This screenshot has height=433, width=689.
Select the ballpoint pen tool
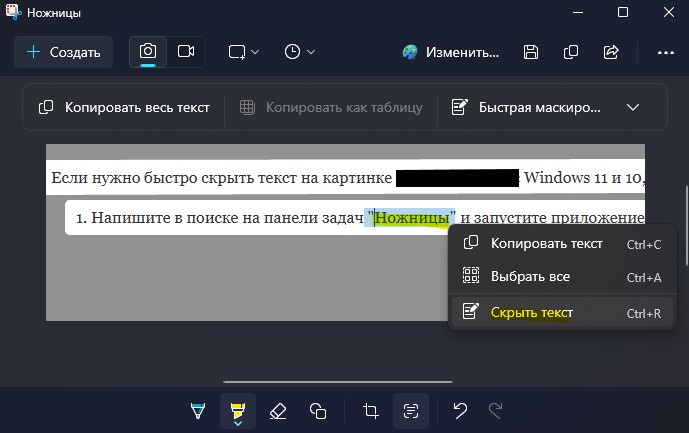click(198, 411)
